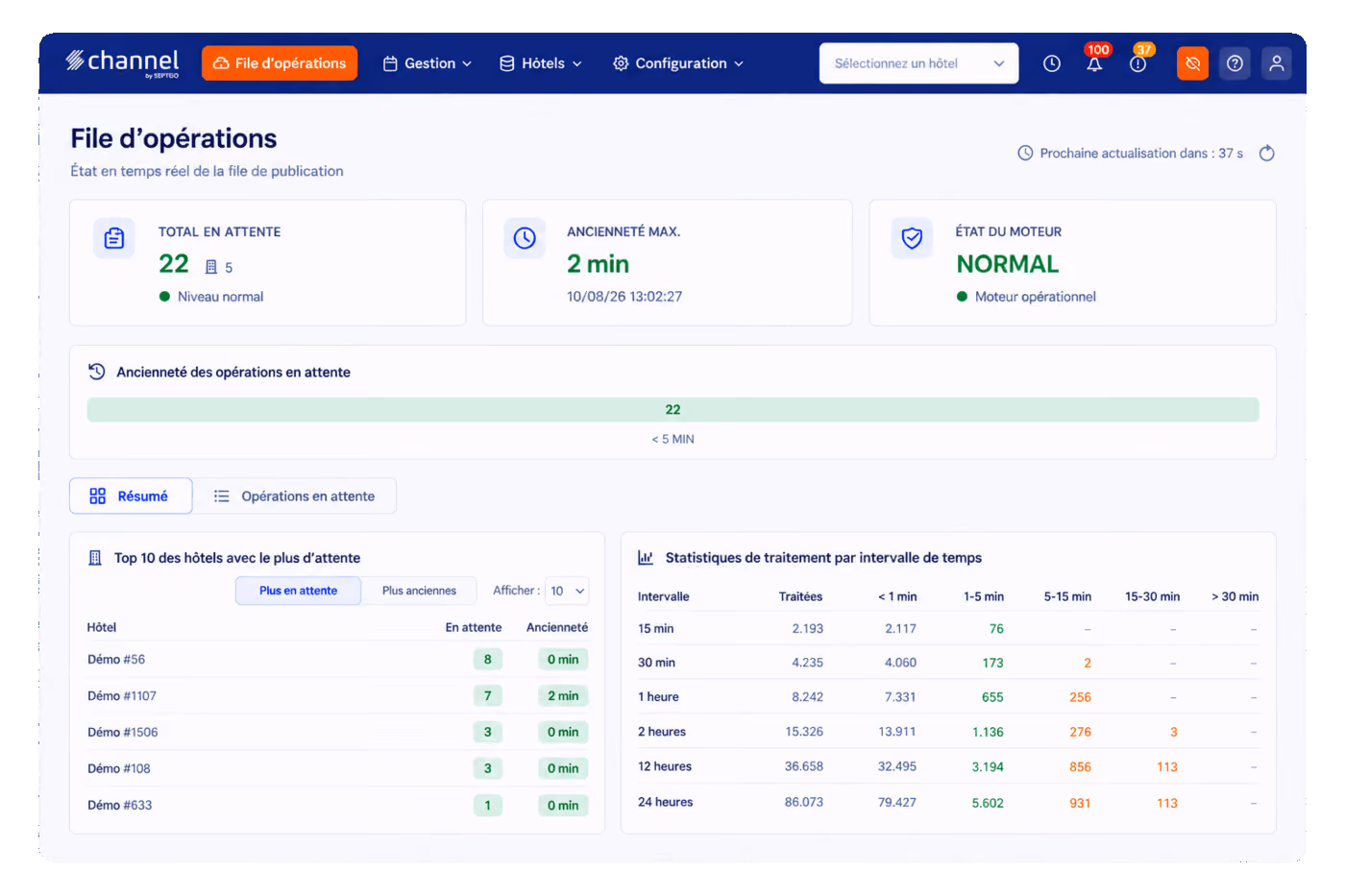Screen dimensions: 1345x896
Task: Click the clock icon beside Prochaine actualisation
Action: (1025, 153)
